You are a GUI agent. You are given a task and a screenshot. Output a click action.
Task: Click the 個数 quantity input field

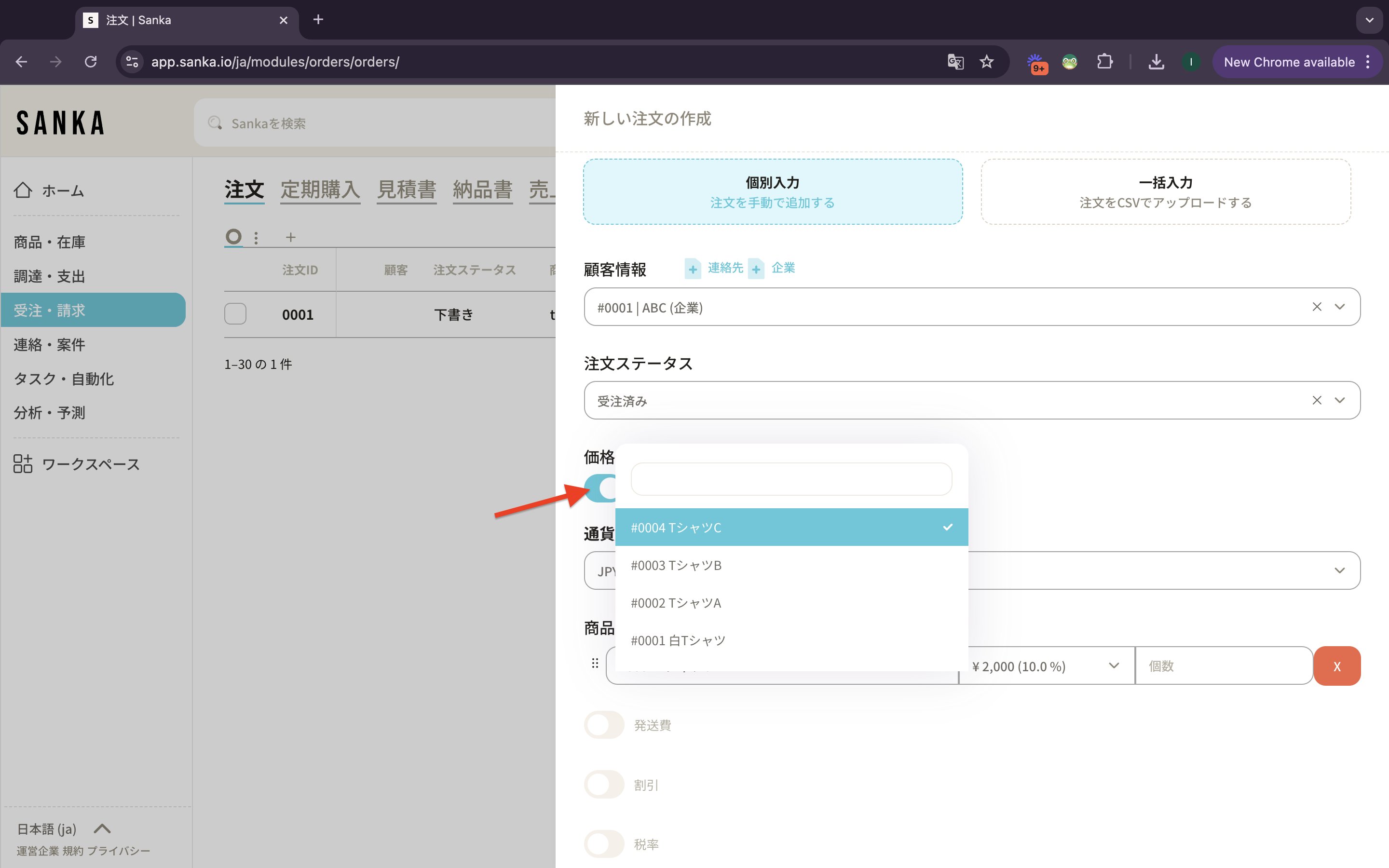[x=1223, y=666]
